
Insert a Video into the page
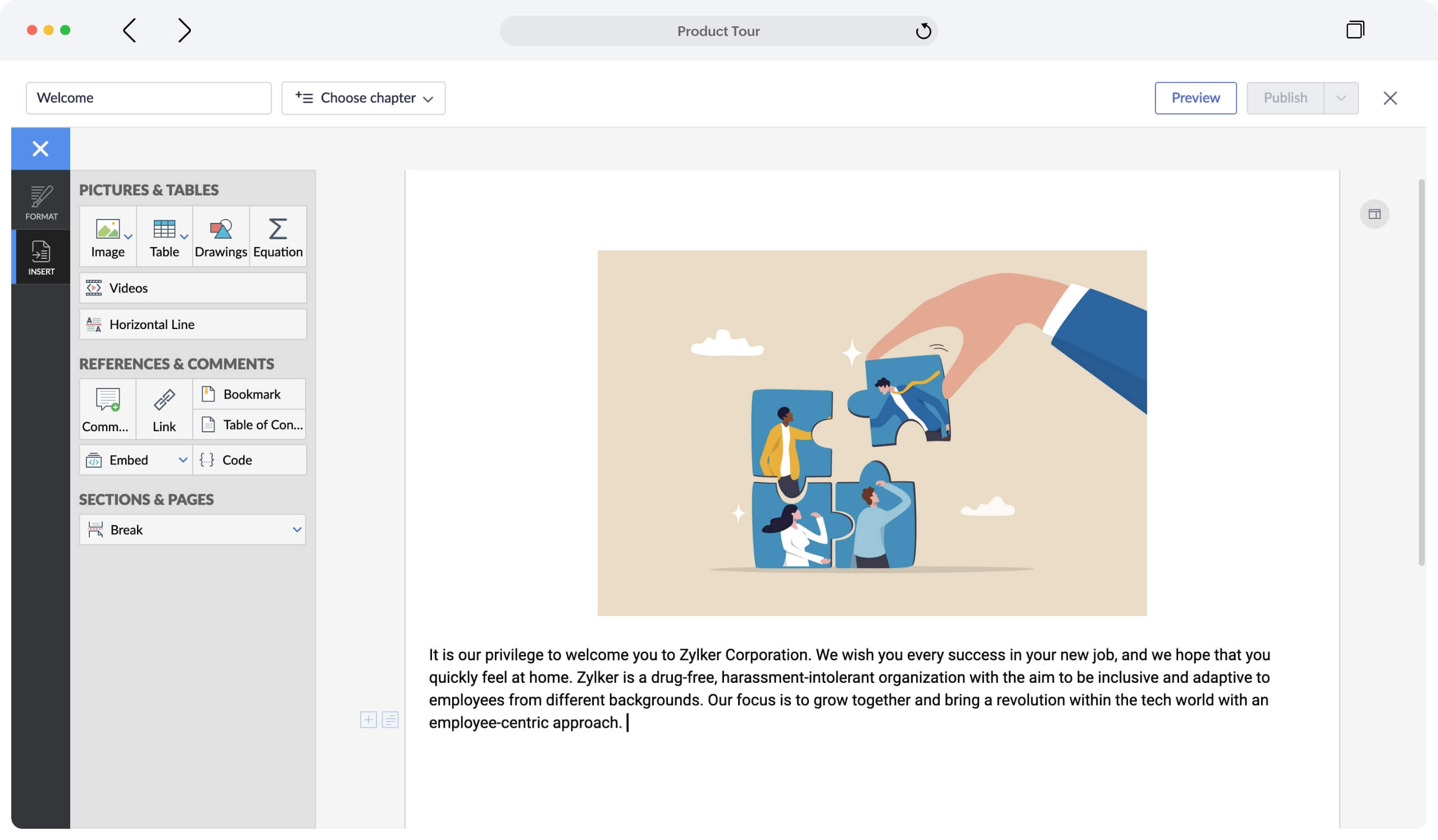pos(128,287)
